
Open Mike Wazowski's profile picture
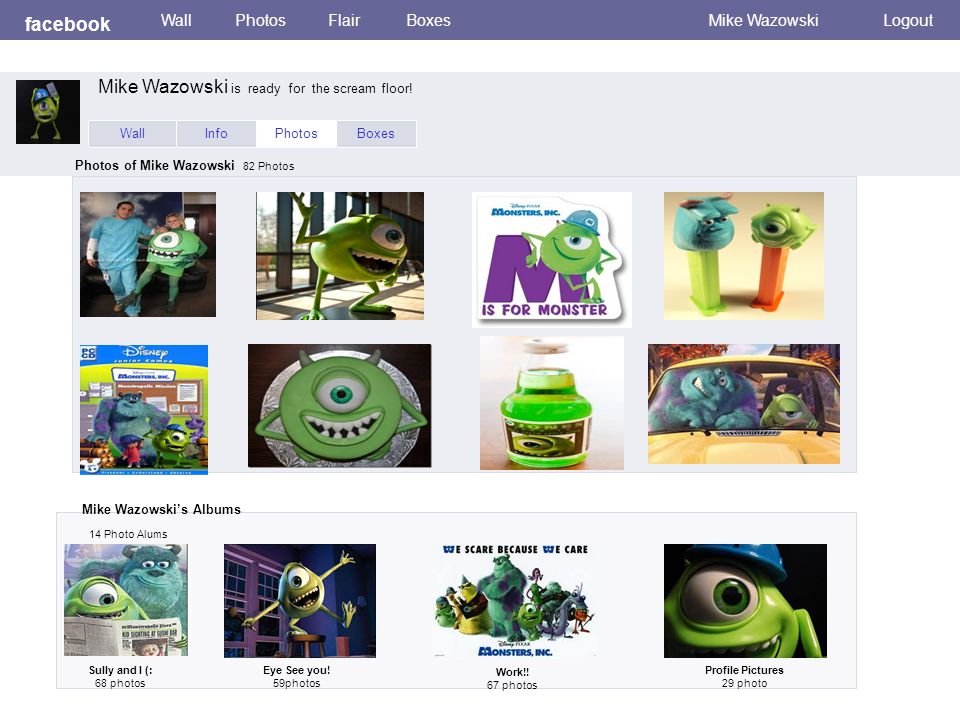click(48, 112)
